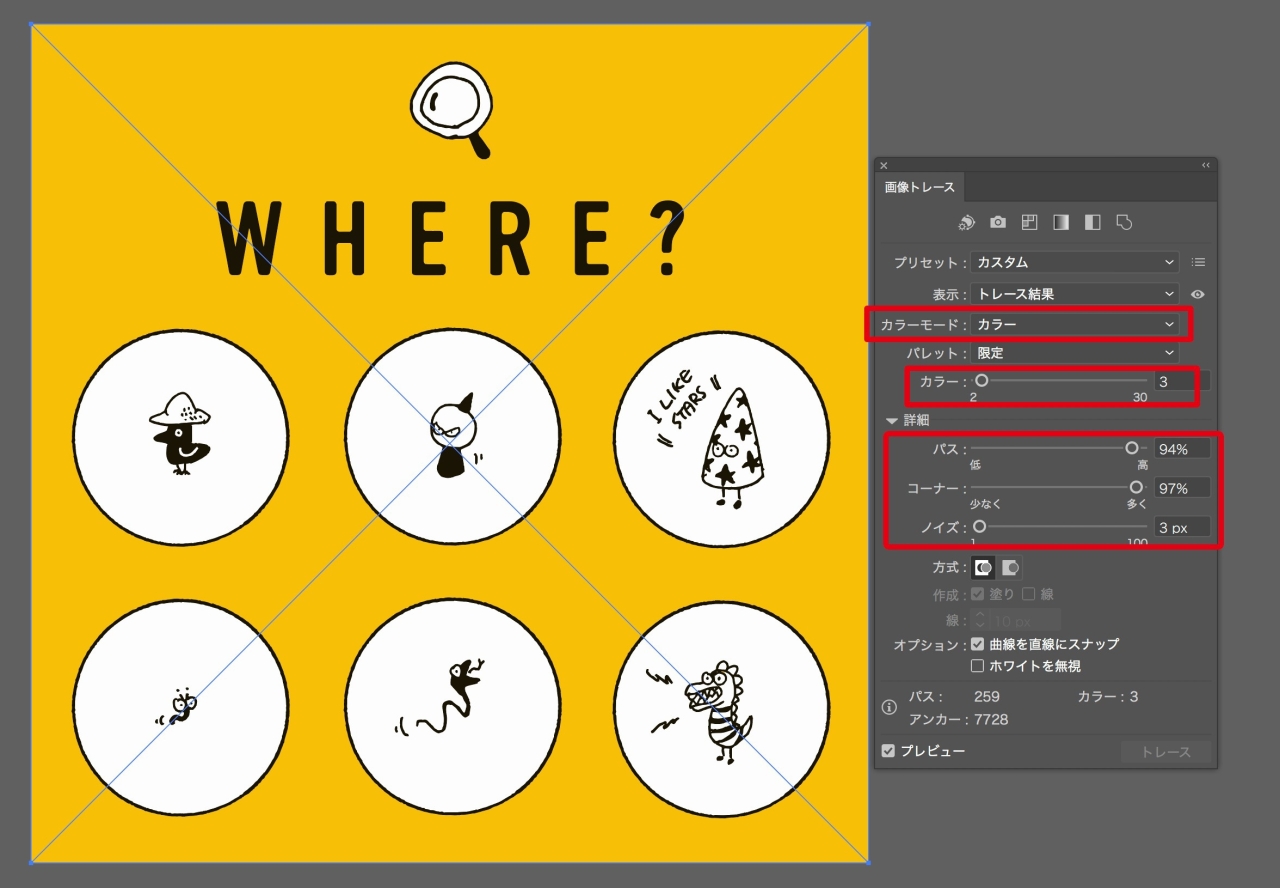
Task: Select the High Color camera preset icon
Action: [998, 223]
